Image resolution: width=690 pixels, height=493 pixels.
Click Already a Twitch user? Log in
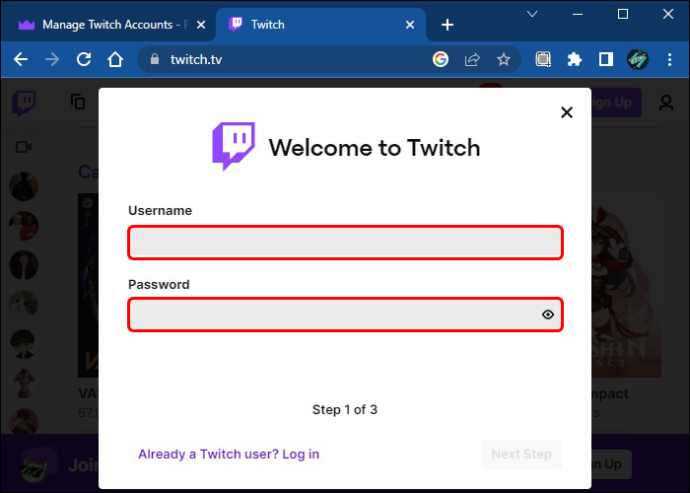click(x=229, y=454)
